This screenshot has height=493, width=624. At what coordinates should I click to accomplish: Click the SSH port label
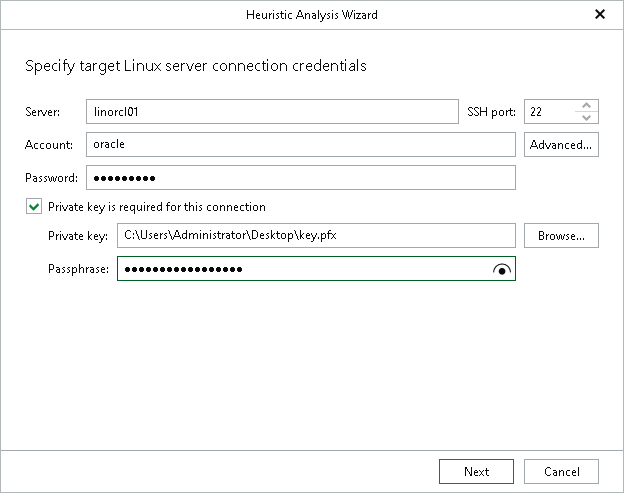click(491, 112)
